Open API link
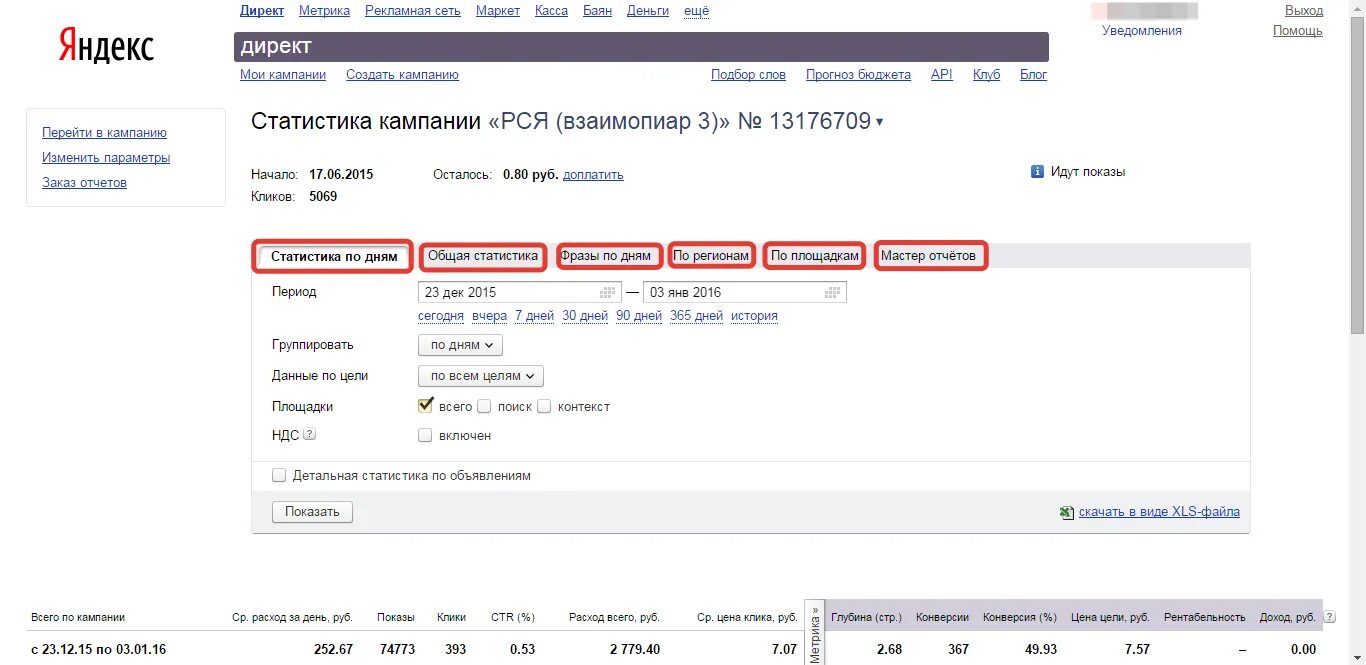Screen dimensions: 1366x665 pyautogui.click(x=942, y=75)
